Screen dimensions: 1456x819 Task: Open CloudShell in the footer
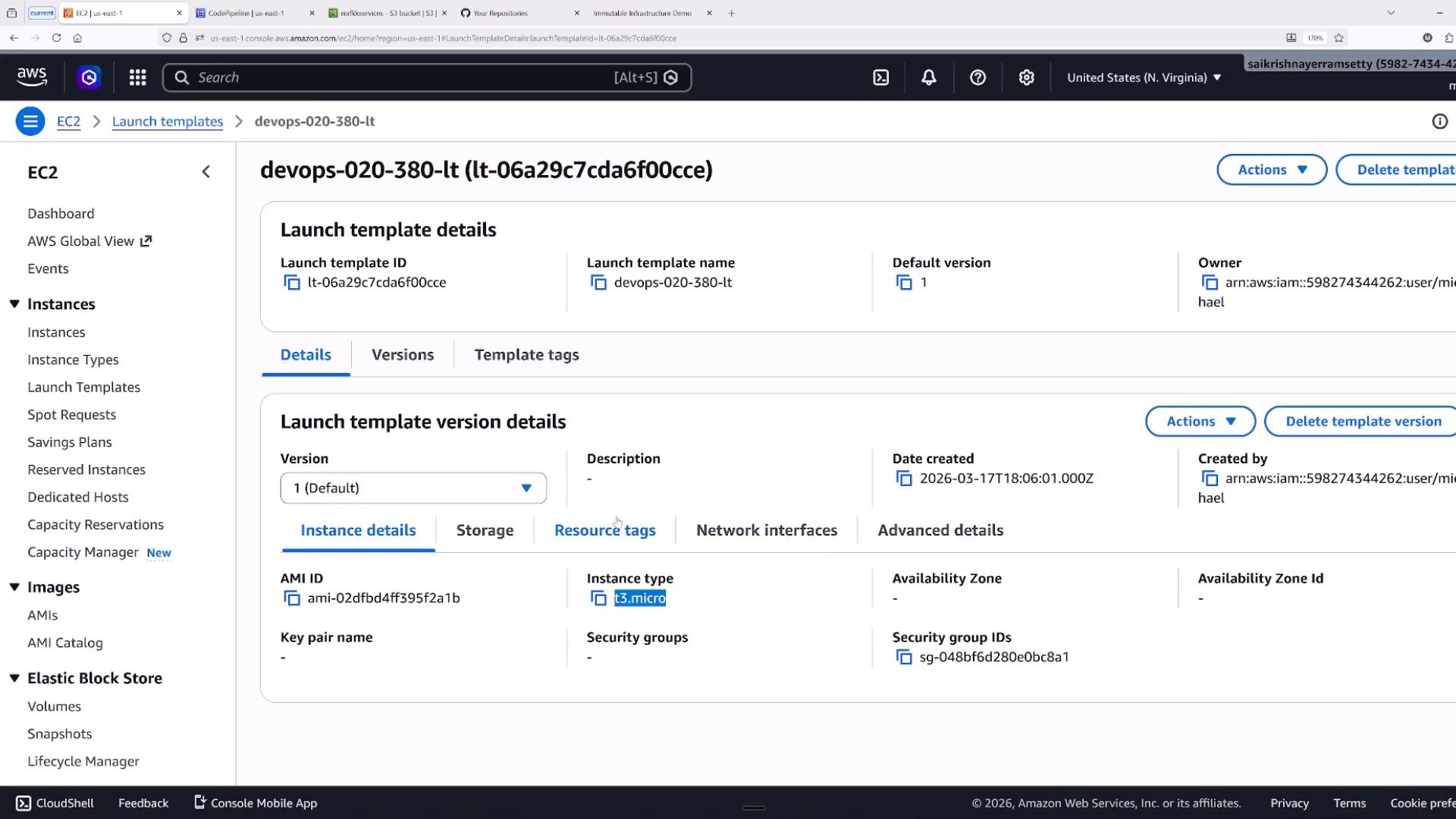55,803
